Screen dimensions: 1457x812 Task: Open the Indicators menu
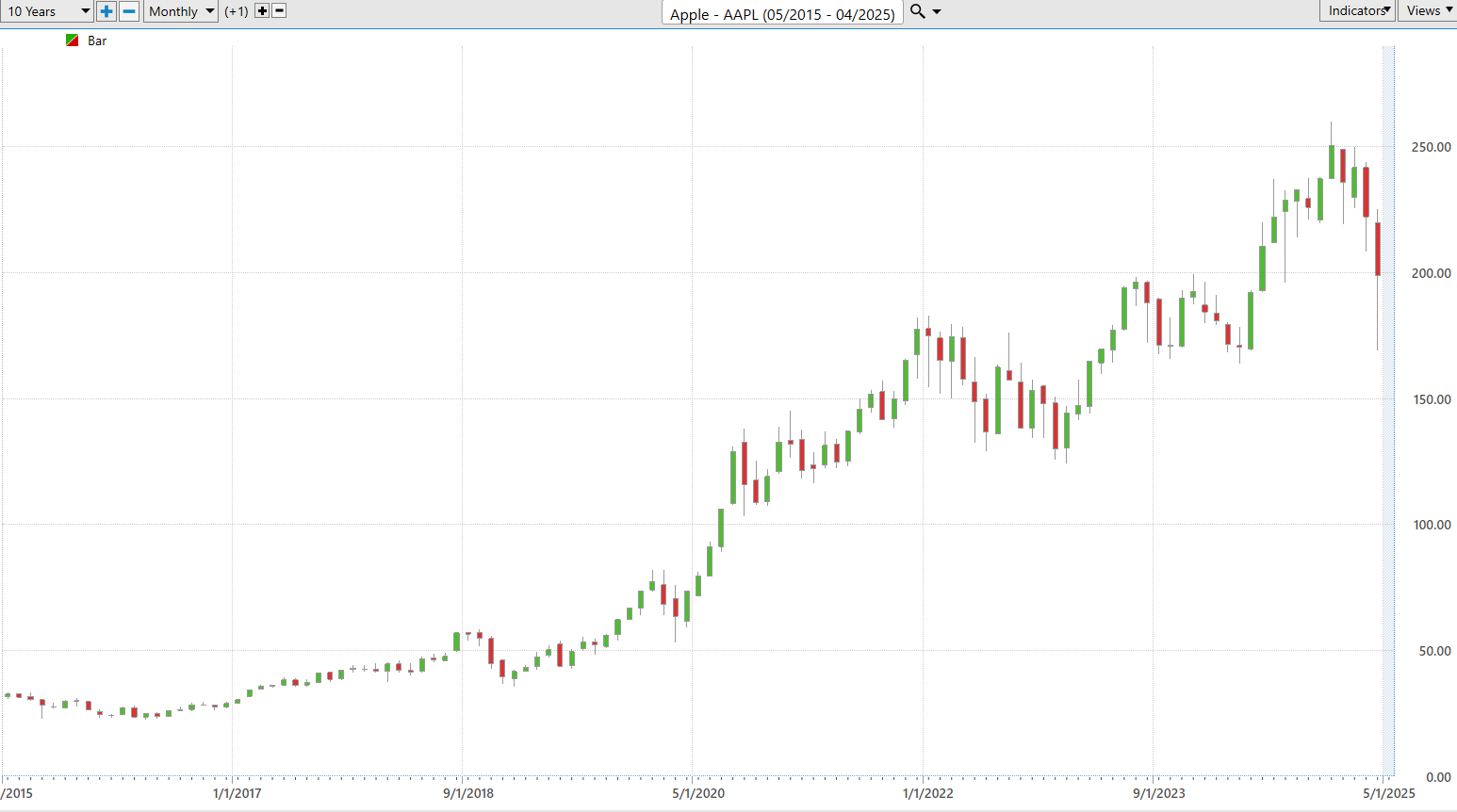point(1357,11)
